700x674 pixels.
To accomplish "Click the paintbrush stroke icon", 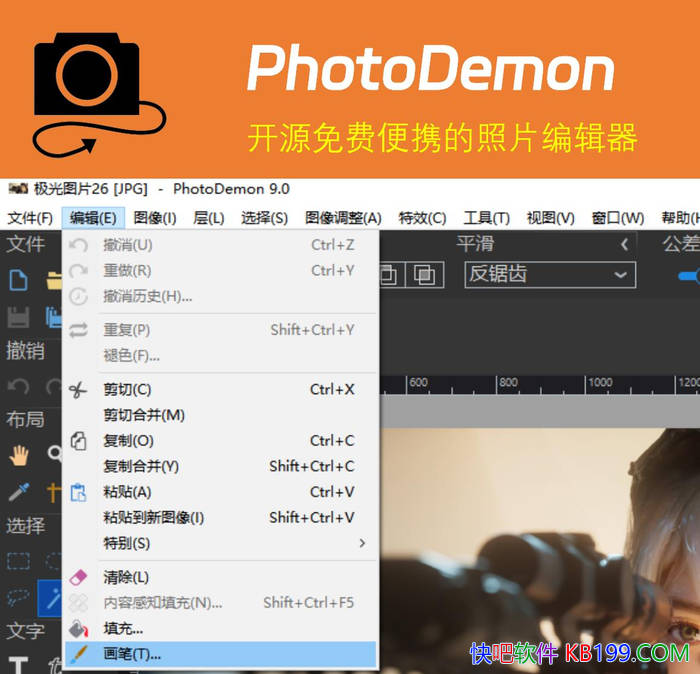I will 79,654.
